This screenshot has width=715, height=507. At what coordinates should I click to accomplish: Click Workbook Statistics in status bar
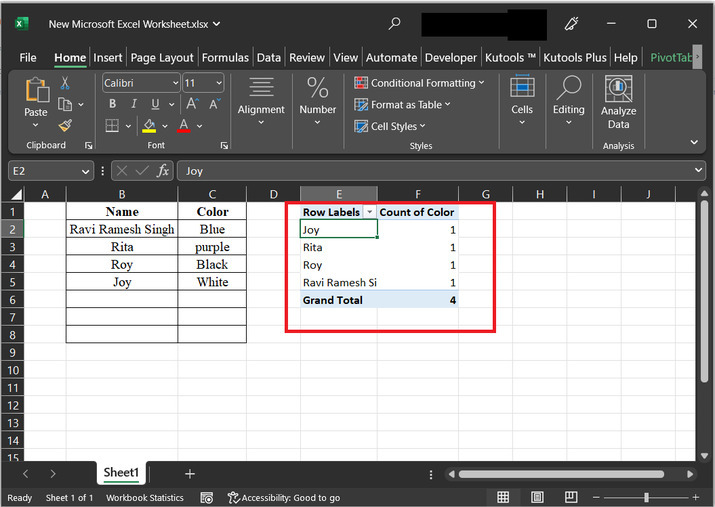[x=145, y=498]
